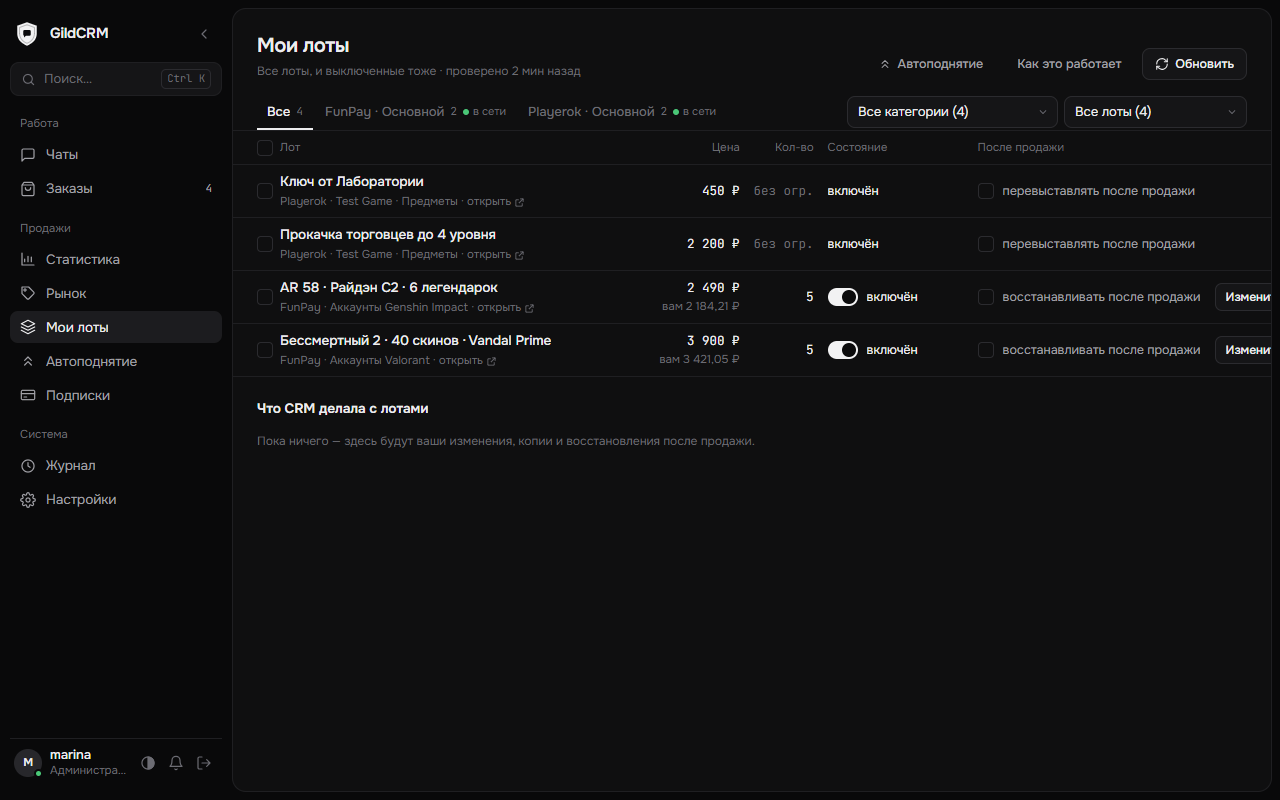Viewport: 1280px width, 800px height.
Task: Collapse the sidebar with the chevron
Action: 204,34
